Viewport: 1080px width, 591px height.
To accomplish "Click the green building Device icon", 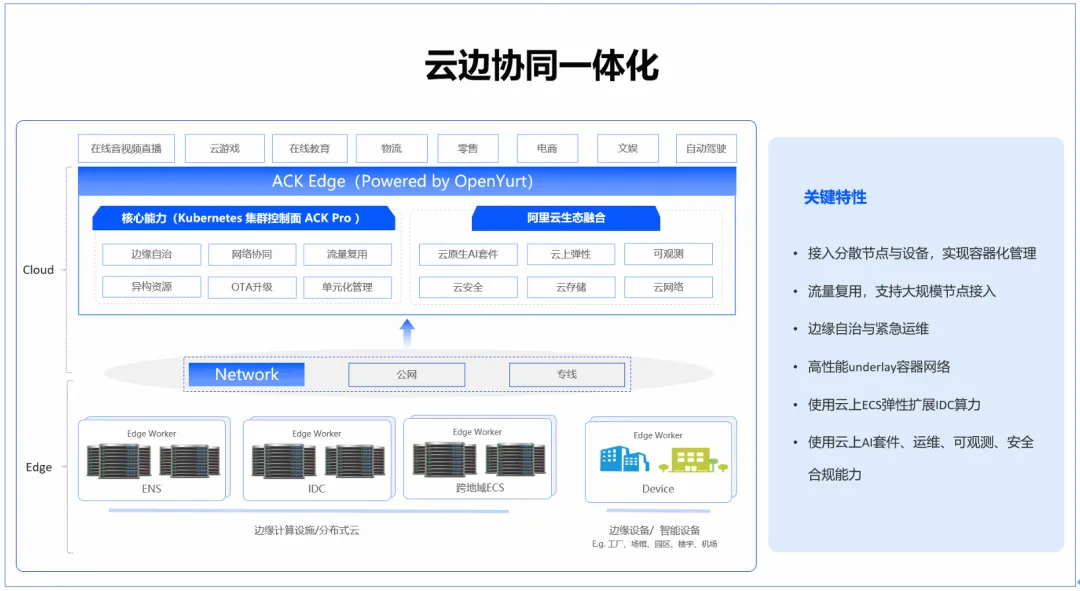I will click(691, 460).
